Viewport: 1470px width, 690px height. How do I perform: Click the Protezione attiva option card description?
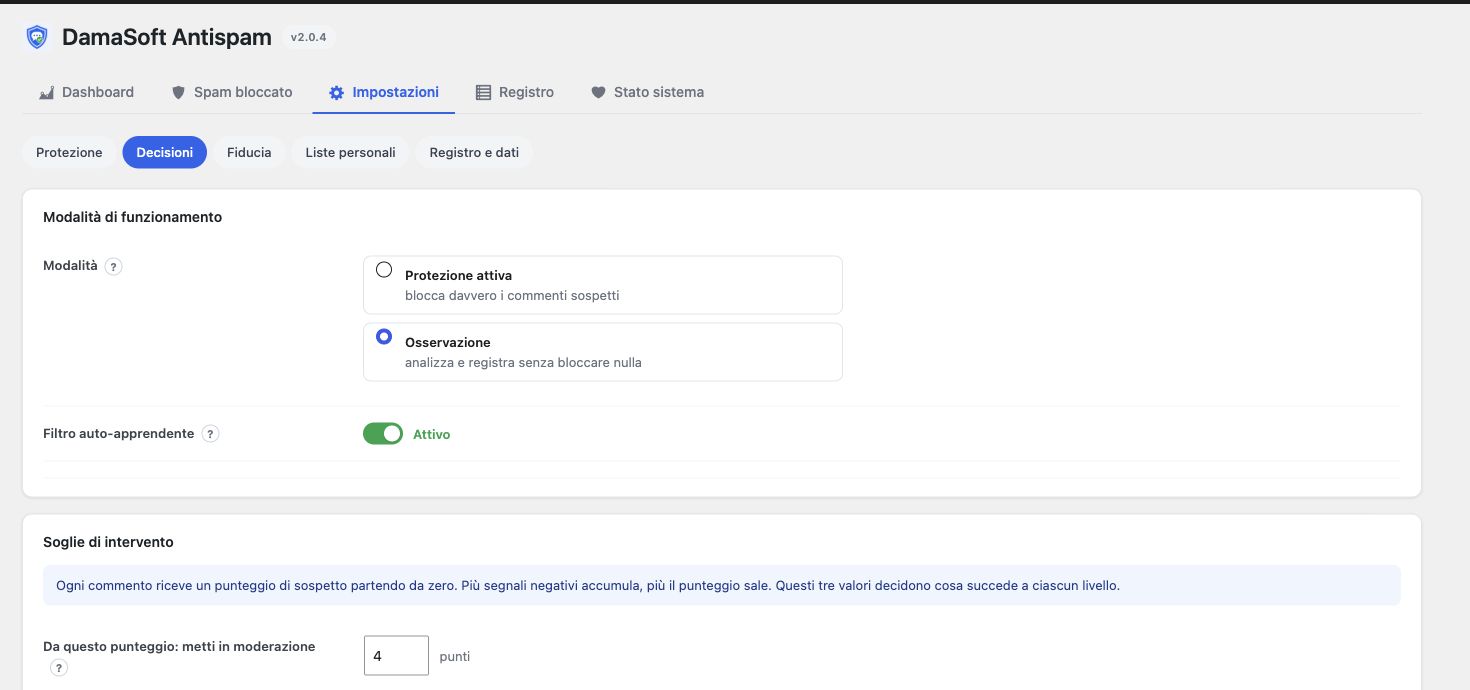point(512,296)
